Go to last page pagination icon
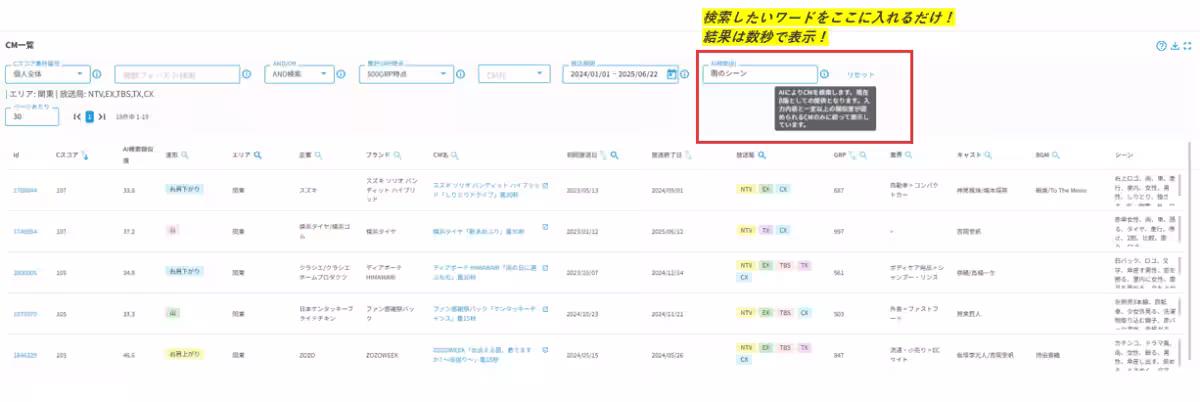 pyautogui.click(x=101, y=117)
